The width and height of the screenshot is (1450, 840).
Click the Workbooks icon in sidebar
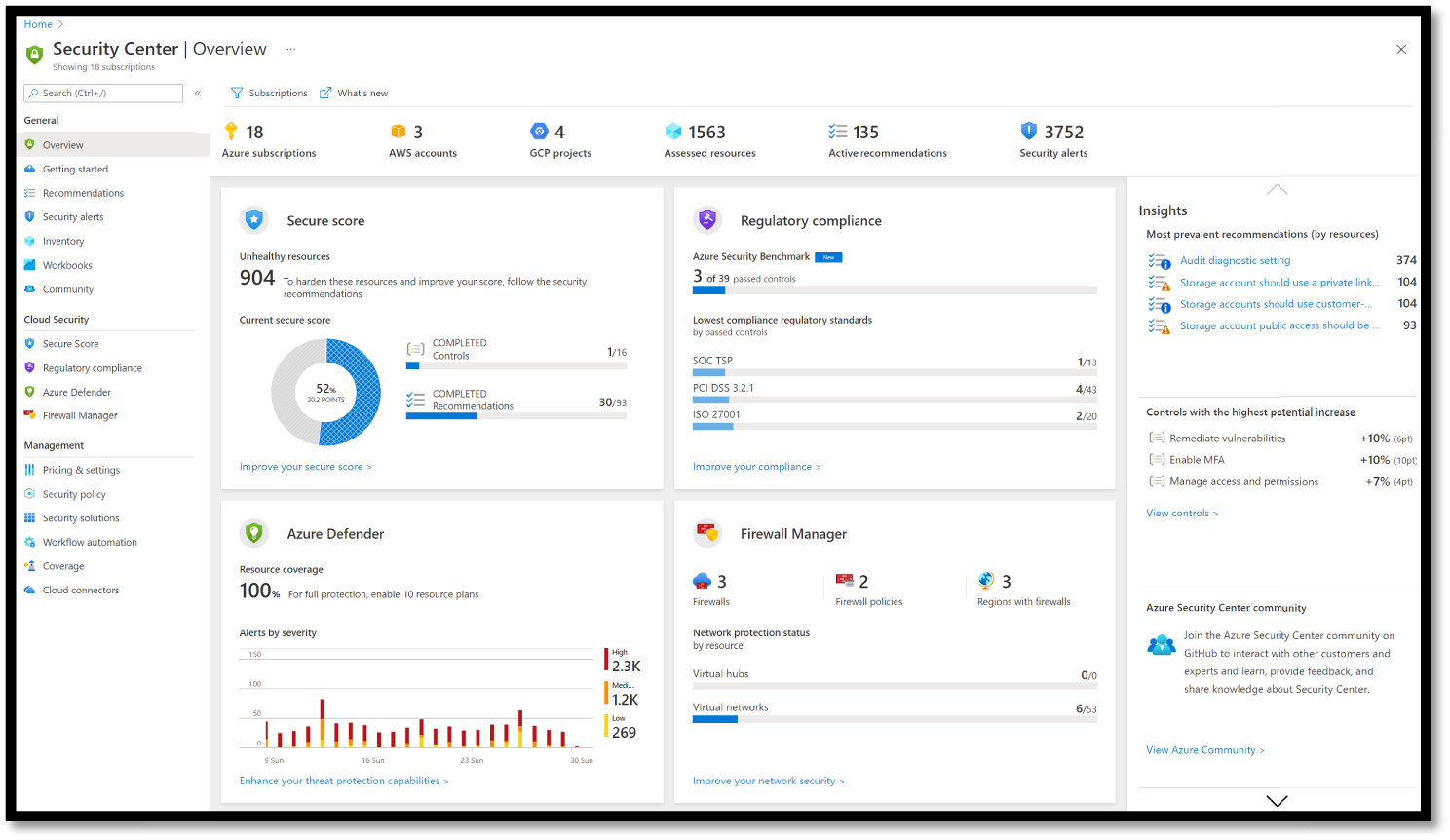point(30,265)
